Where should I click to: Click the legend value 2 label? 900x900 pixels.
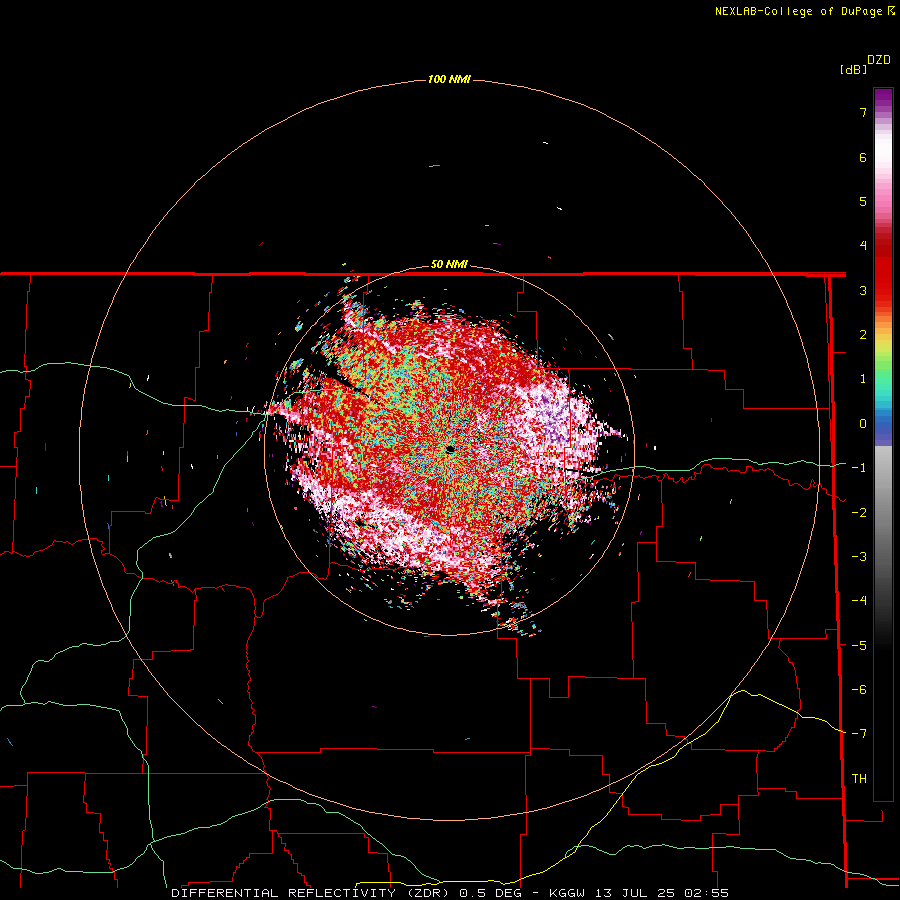(863, 335)
